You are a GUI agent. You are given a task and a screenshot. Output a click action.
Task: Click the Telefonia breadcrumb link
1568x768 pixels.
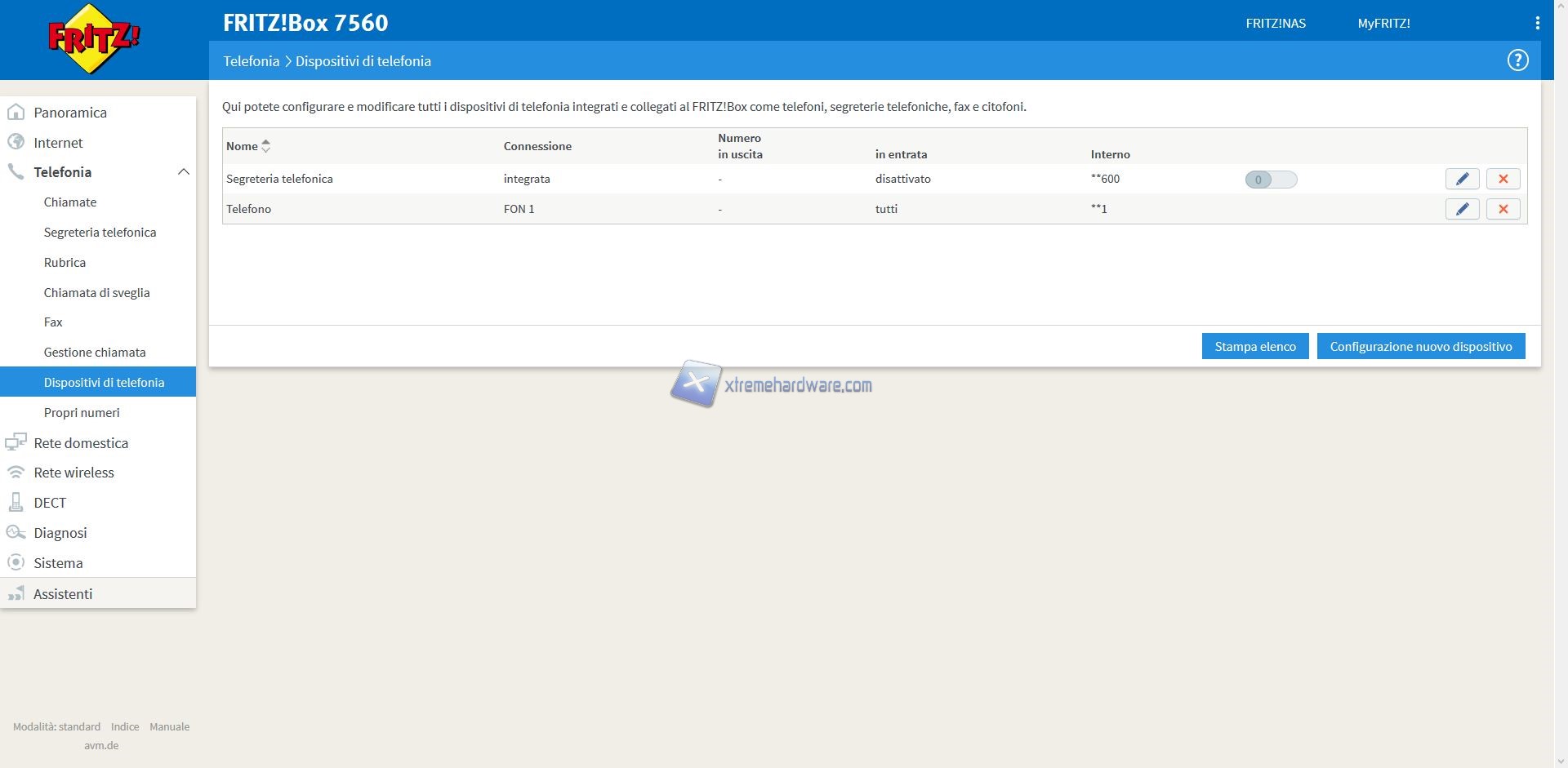pos(251,61)
